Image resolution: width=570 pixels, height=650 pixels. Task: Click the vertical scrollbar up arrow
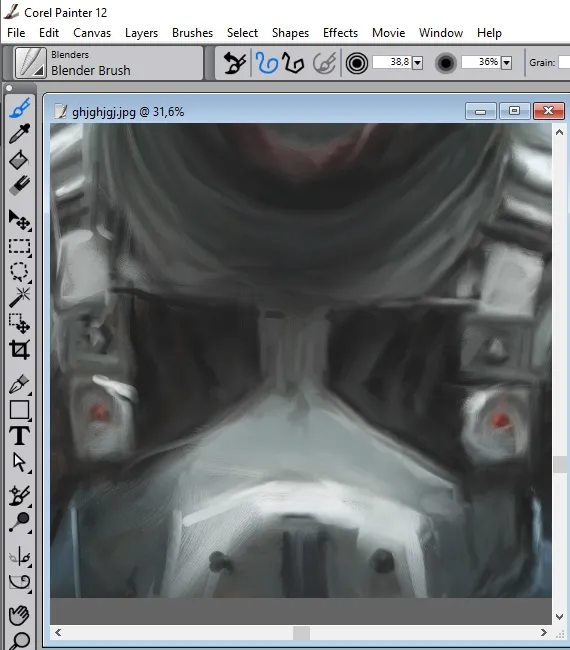point(559,132)
